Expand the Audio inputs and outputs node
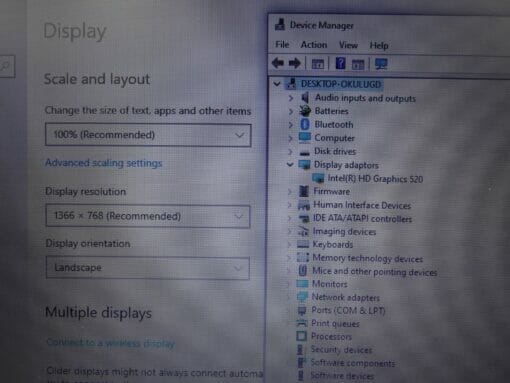The height and width of the screenshot is (383, 510). coord(291,98)
